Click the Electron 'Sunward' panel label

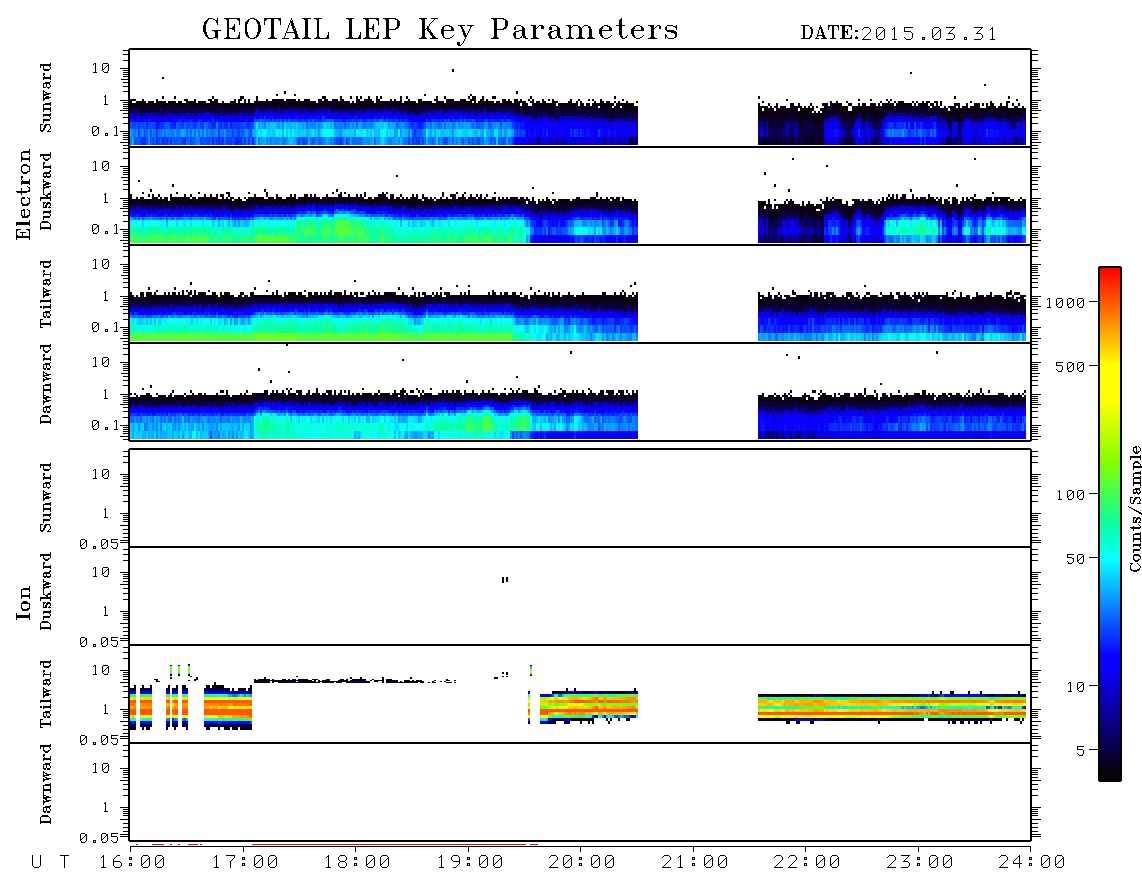coord(46,98)
